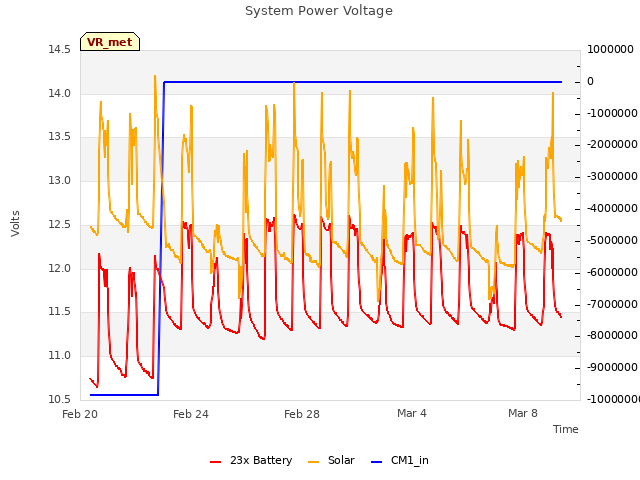Click the Time x-axis label
The width and height of the screenshot is (640, 480).
(x=565, y=429)
